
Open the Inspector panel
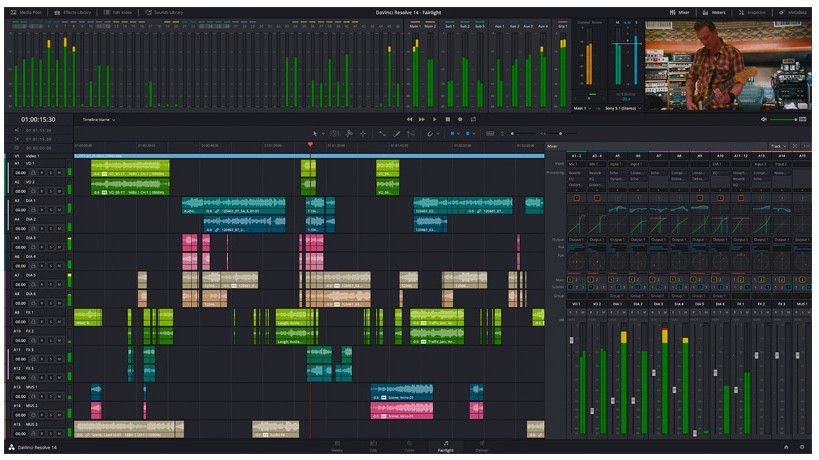click(752, 12)
